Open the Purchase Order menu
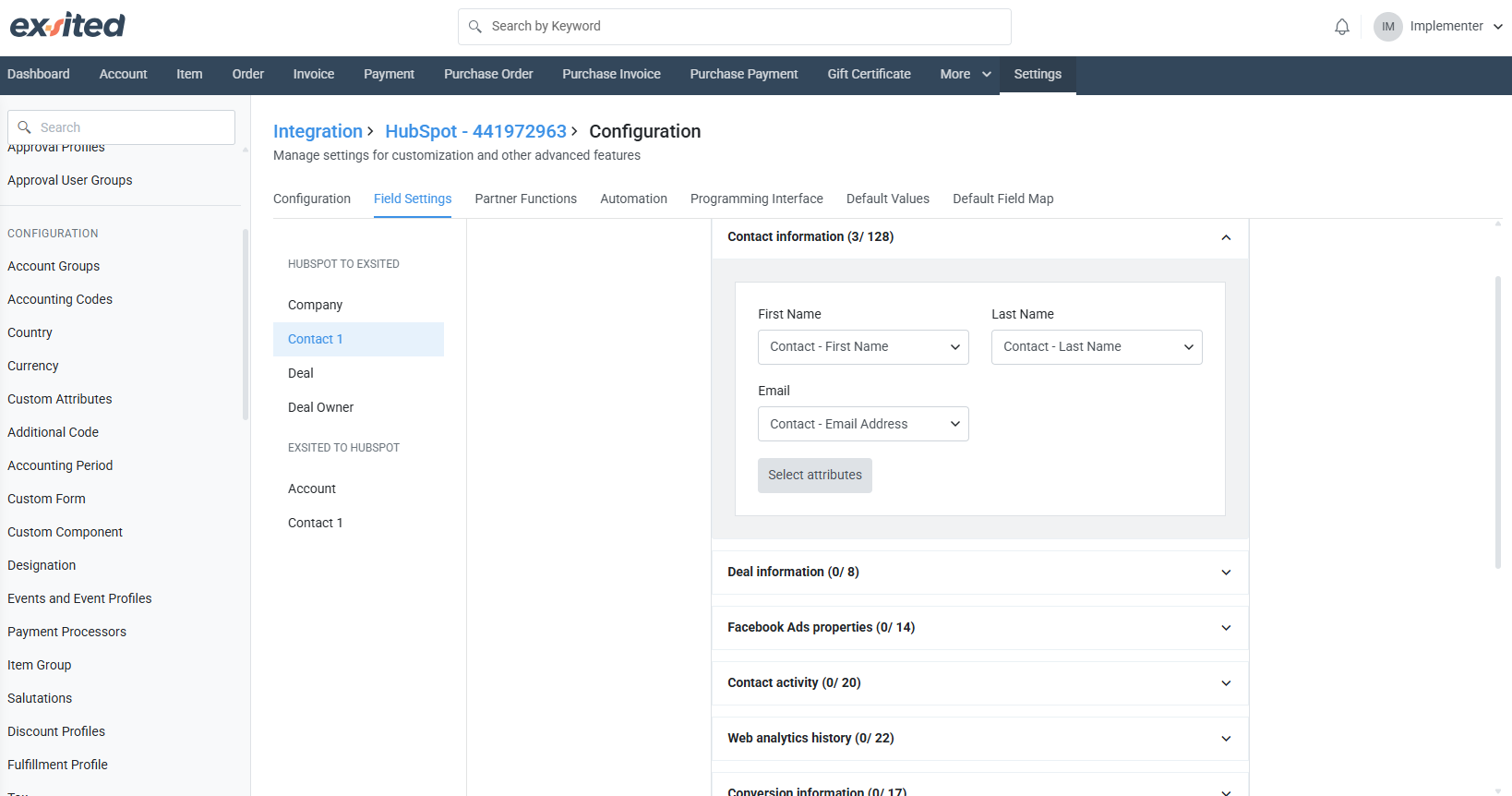1512x796 pixels. pos(488,74)
